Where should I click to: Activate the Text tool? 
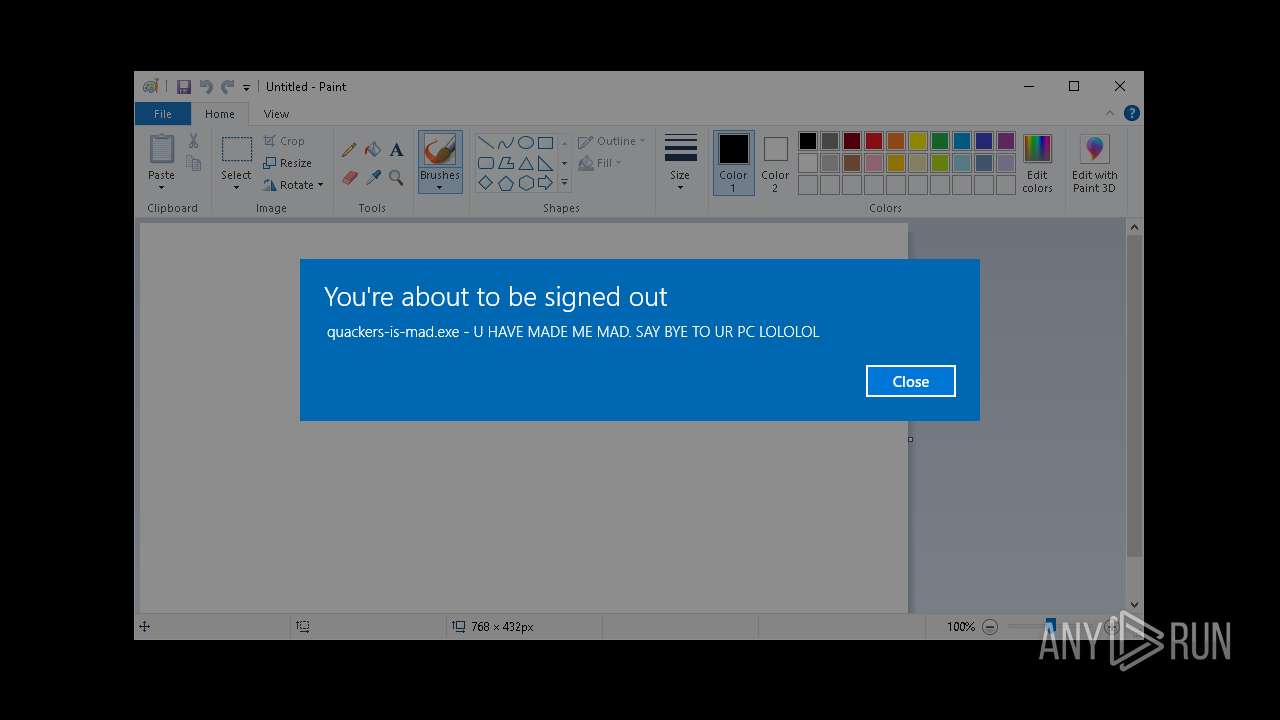pyautogui.click(x=397, y=150)
